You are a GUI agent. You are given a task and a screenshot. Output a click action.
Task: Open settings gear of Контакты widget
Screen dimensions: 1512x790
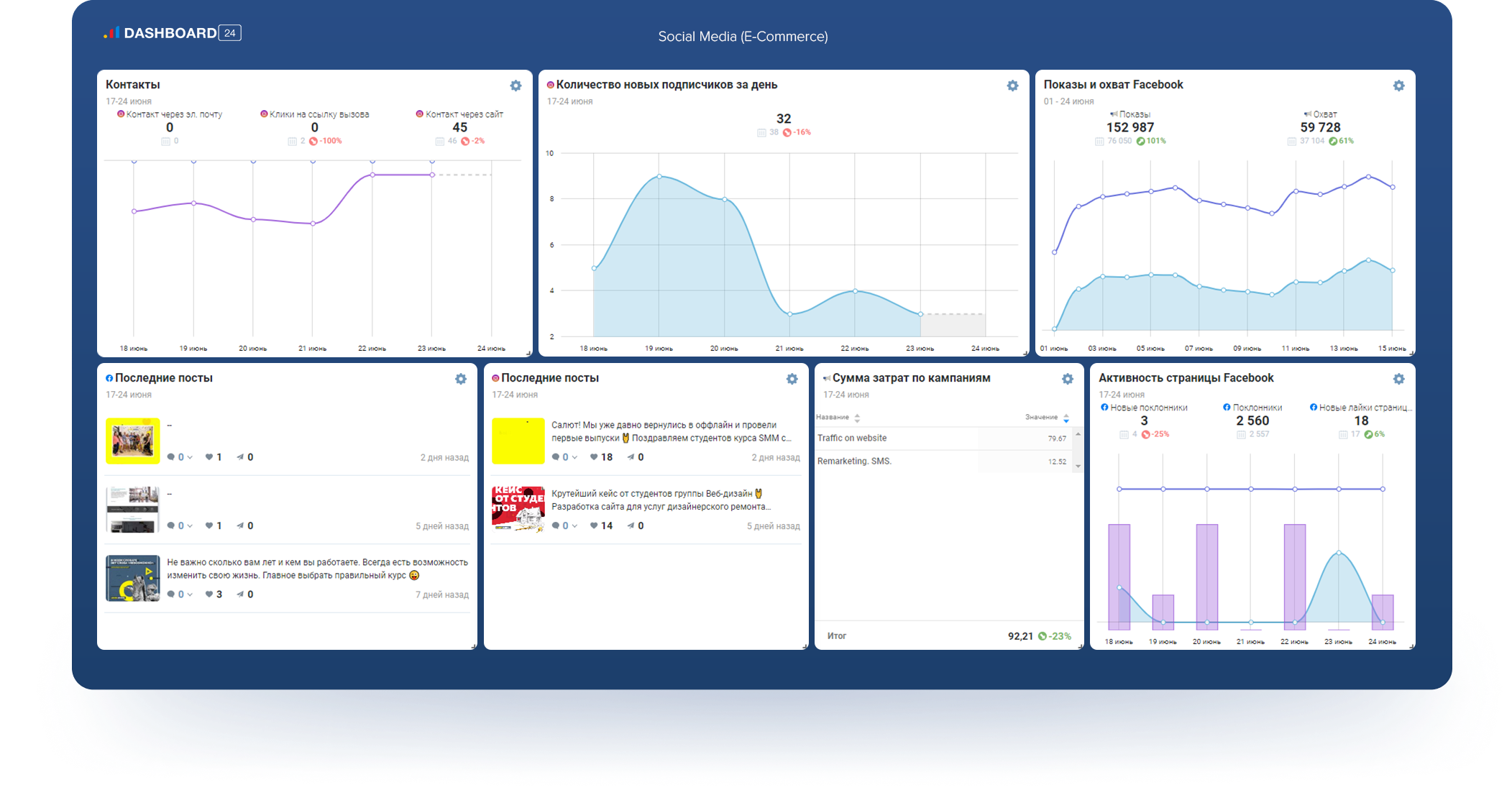pyautogui.click(x=516, y=86)
